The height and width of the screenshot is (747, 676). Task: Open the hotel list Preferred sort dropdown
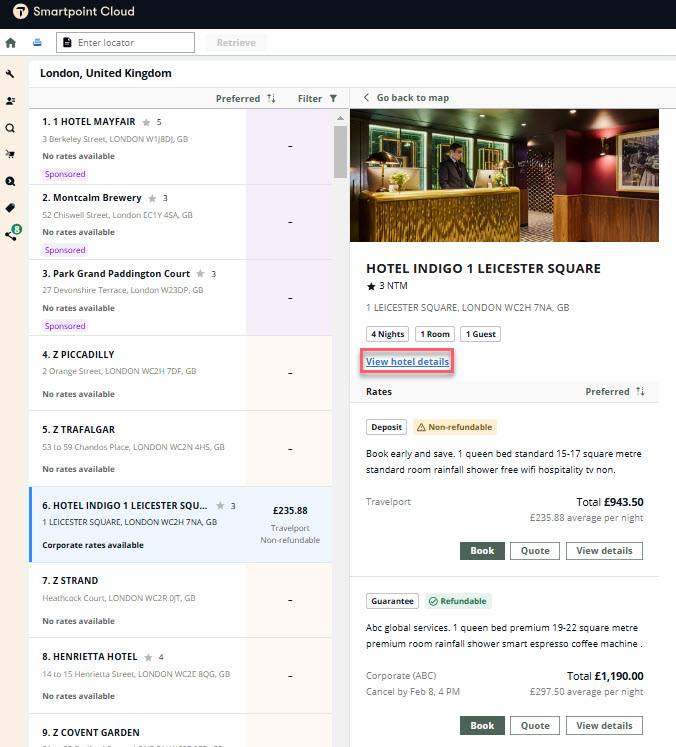pyautogui.click(x=245, y=99)
